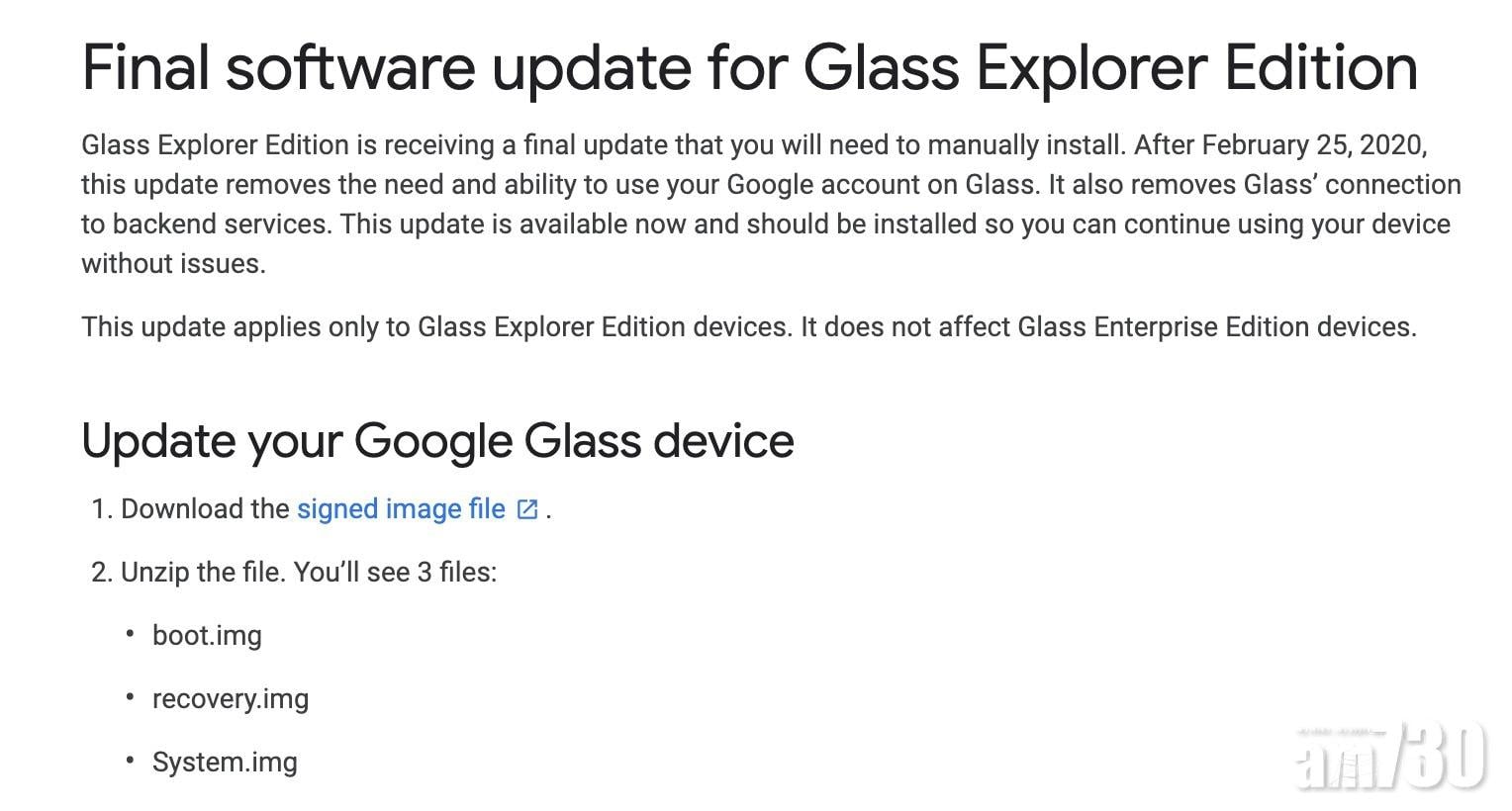Click the step number "2." marker
Viewport: 1512px width, 811px height.
click(x=101, y=573)
